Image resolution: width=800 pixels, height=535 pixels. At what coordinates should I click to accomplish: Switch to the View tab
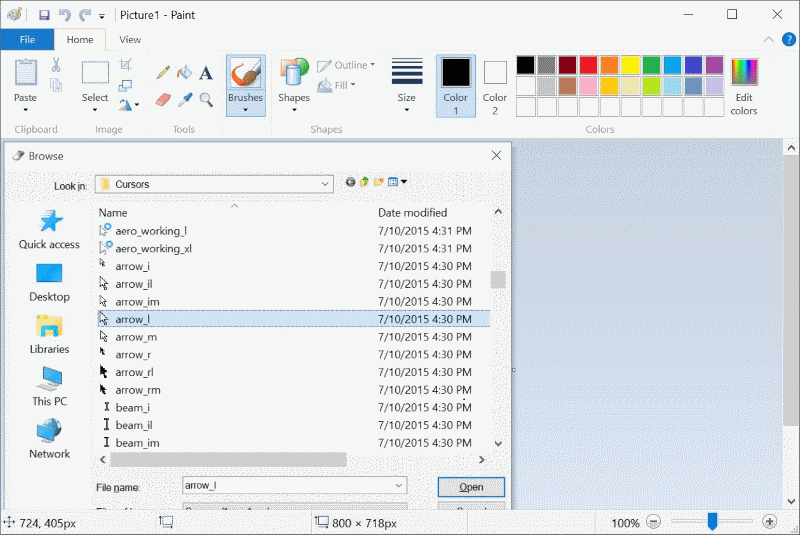point(130,39)
